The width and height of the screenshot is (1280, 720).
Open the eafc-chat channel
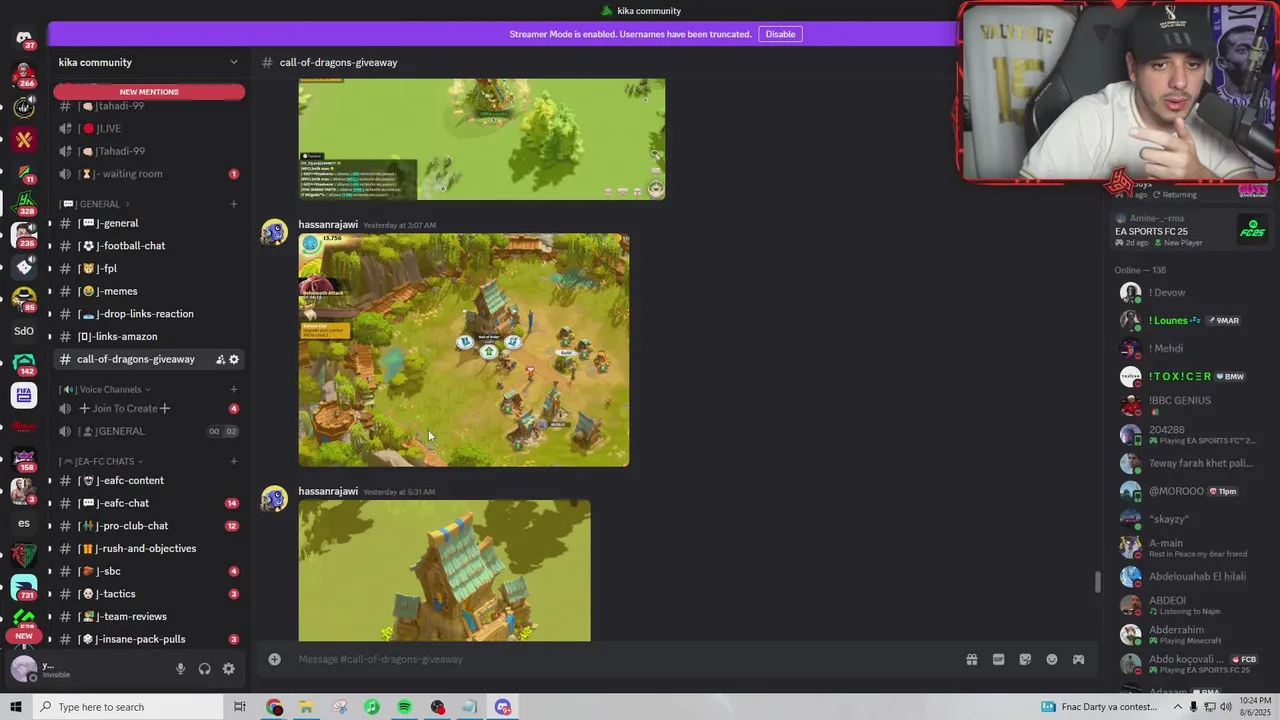coord(148,503)
